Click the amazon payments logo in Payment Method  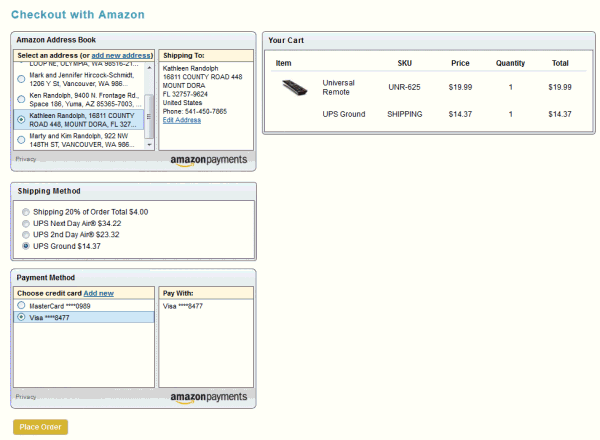(x=209, y=398)
